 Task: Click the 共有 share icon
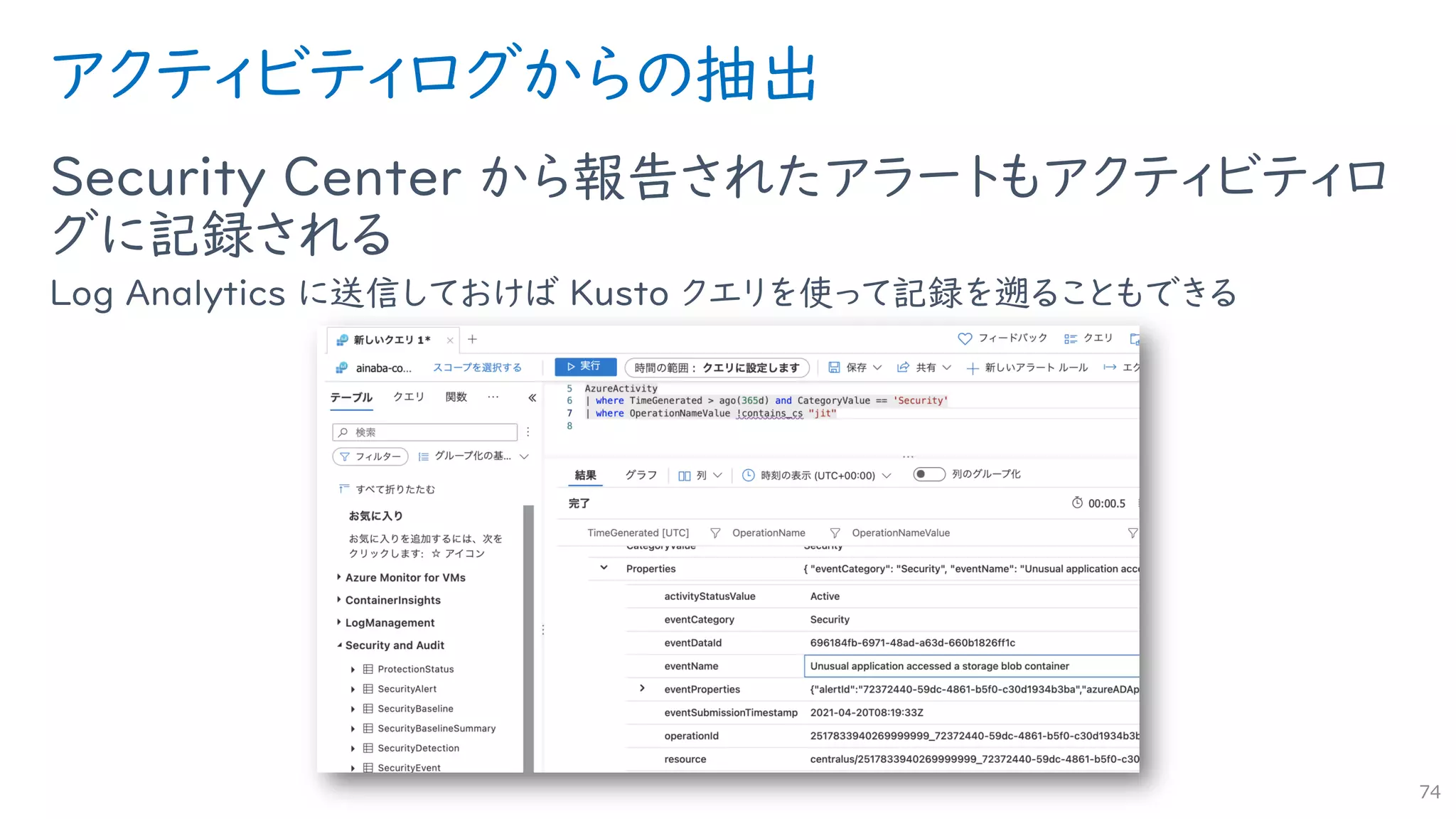tap(903, 367)
